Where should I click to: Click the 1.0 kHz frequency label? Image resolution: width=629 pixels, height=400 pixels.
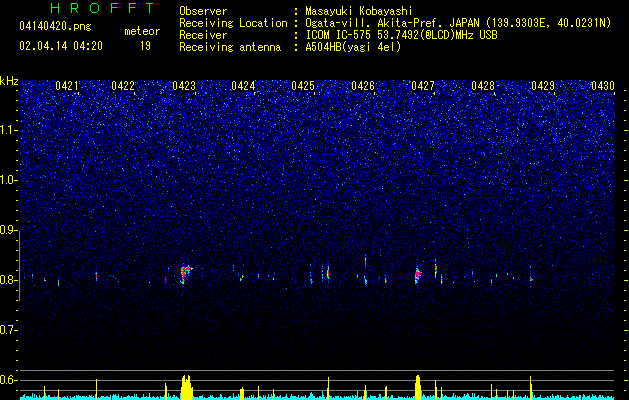click(x=8, y=180)
